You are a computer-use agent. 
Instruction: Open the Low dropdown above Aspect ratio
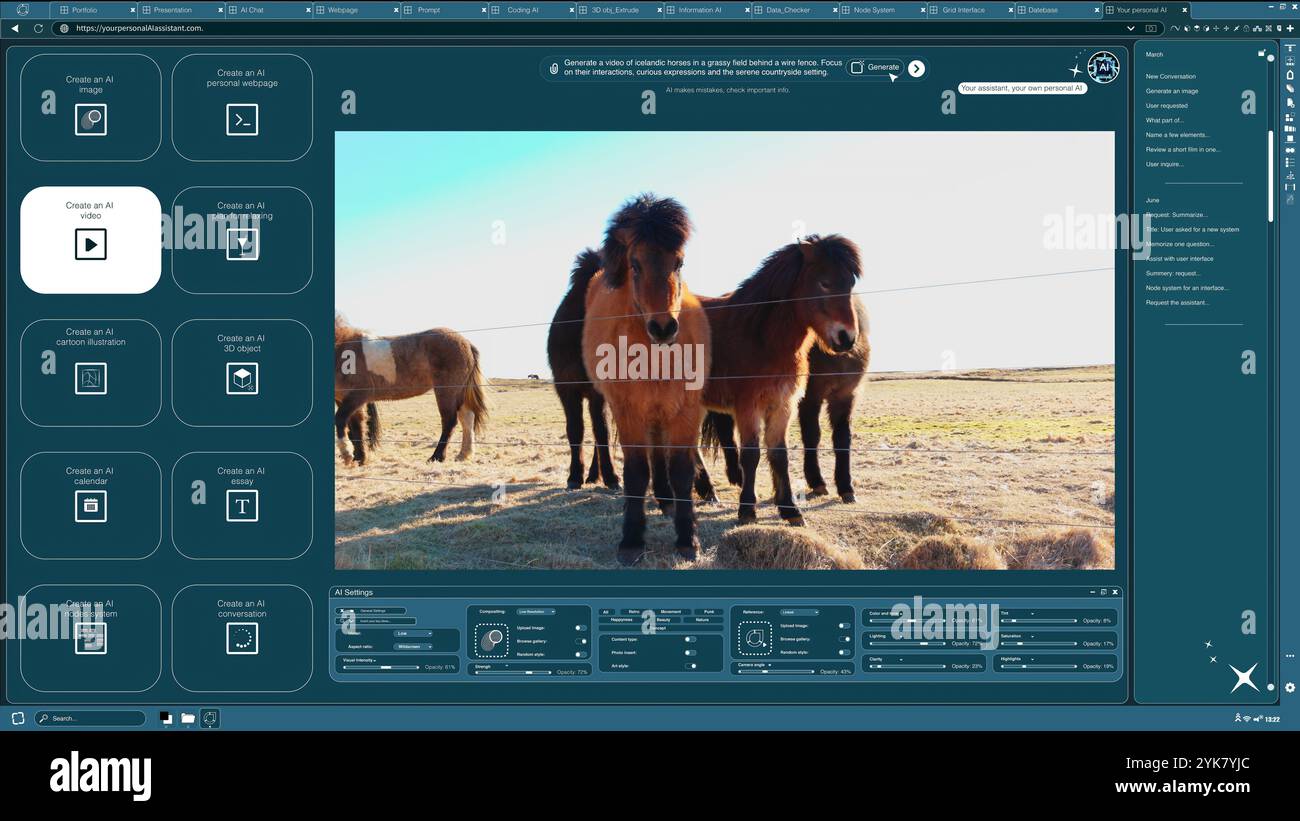[x=412, y=633]
